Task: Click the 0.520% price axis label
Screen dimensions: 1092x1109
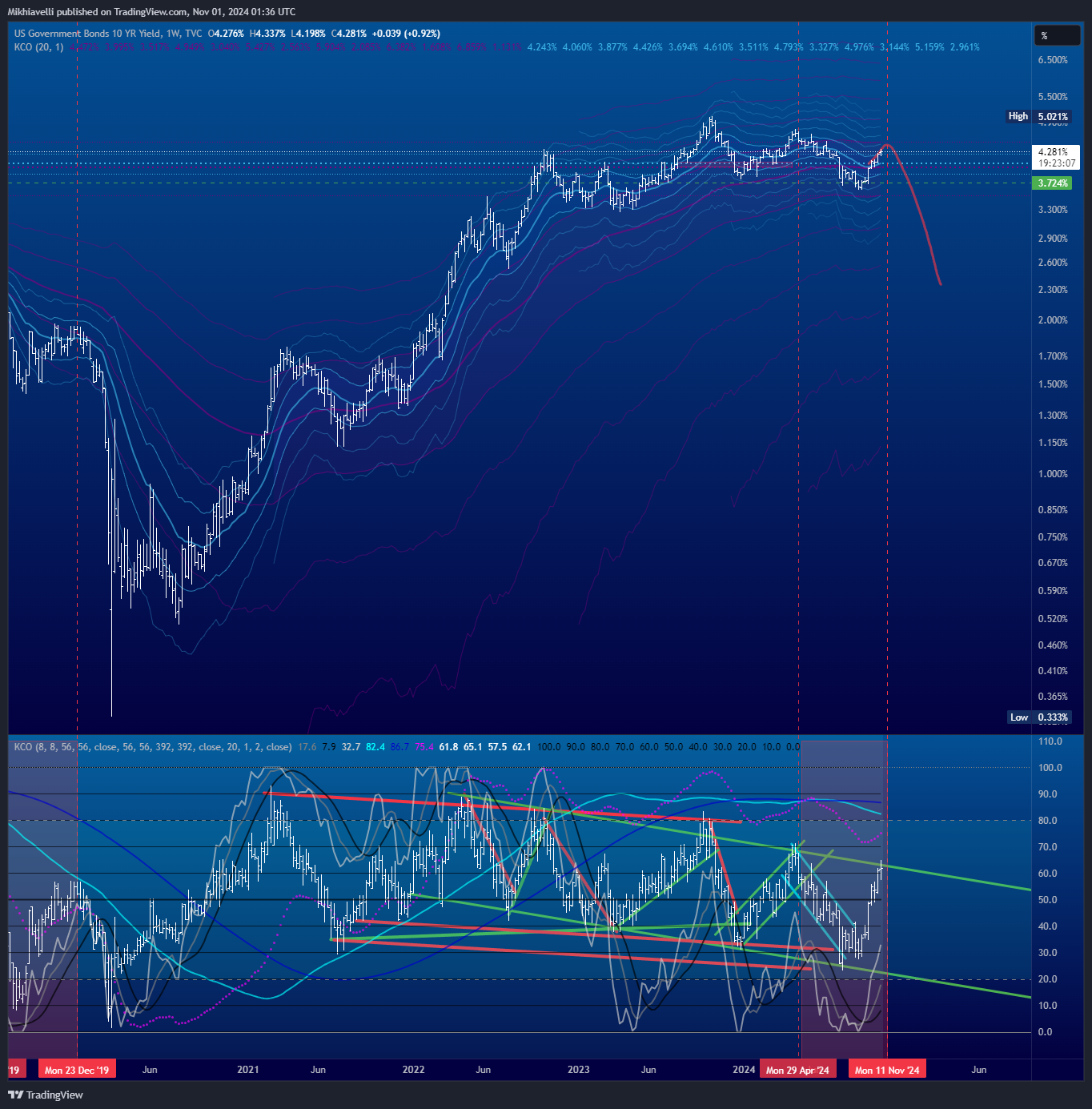Action: coord(1053,619)
